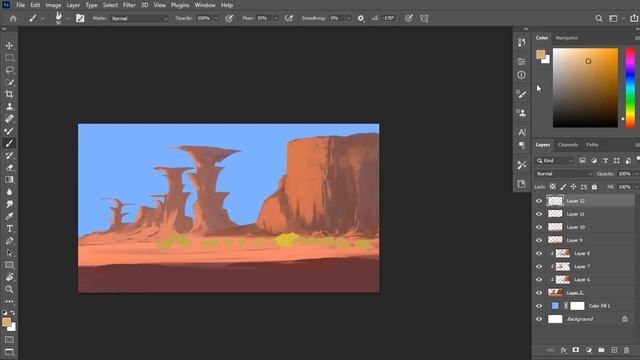The width and height of the screenshot is (640, 360).
Task: Click the brush angle input field
Action: 388,18
